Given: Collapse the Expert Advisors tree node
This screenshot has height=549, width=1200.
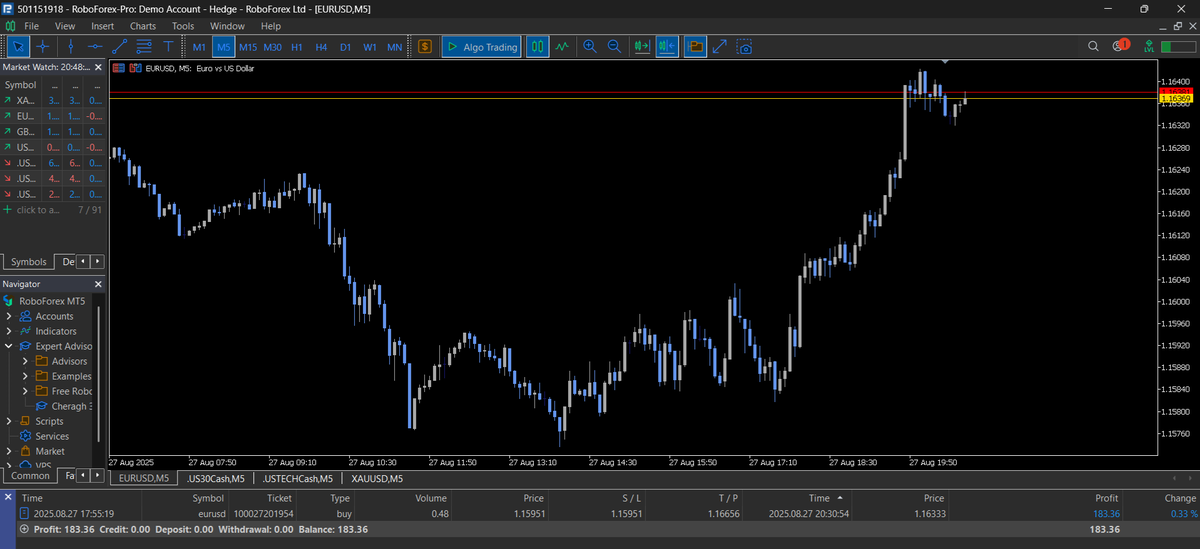Looking at the screenshot, I should click(9, 346).
